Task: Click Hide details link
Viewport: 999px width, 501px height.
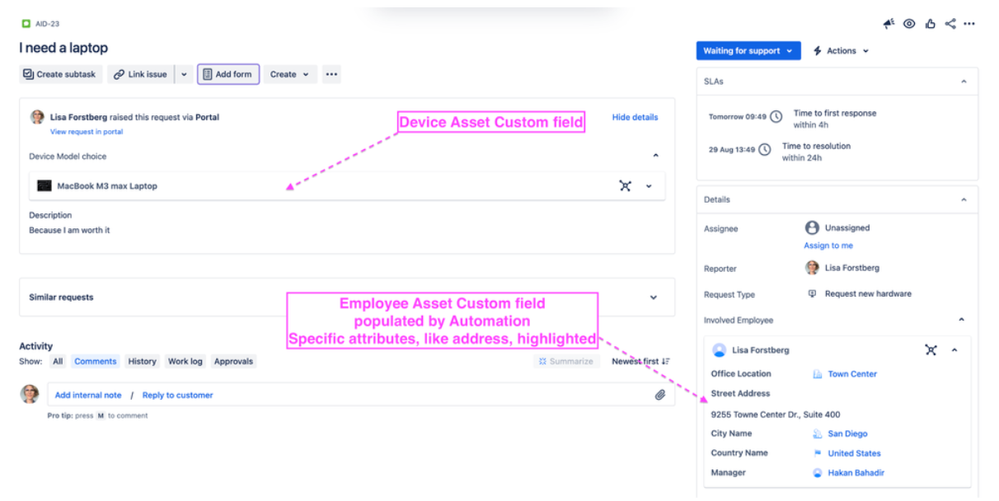Action: tap(635, 117)
